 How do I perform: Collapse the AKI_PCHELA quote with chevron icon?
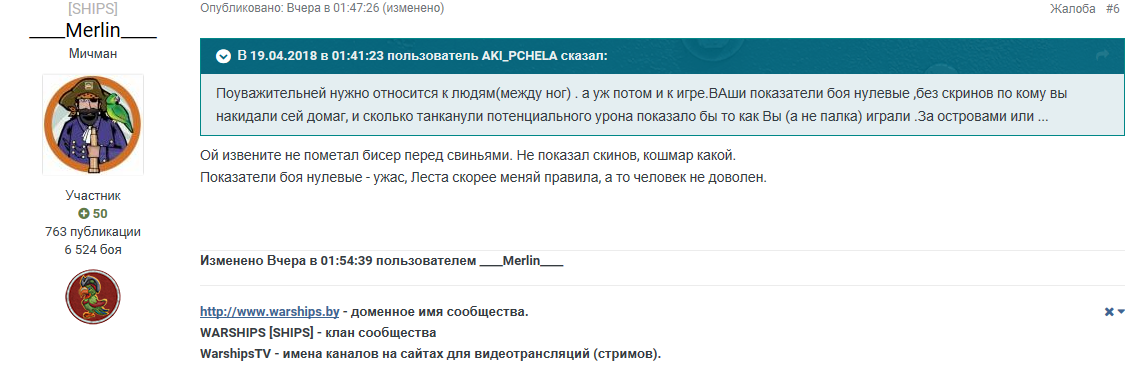[x=223, y=55]
